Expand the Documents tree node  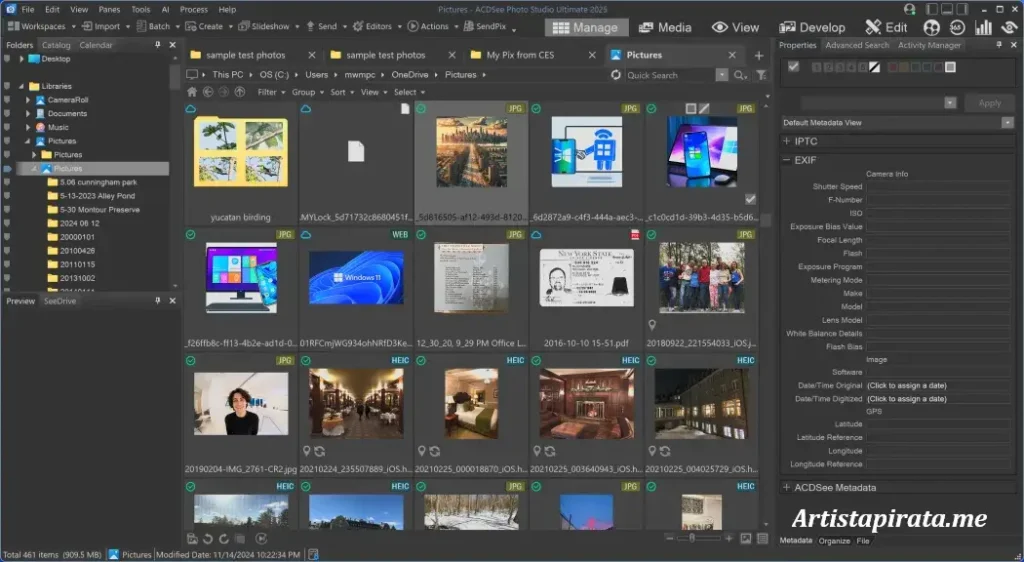(27, 114)
